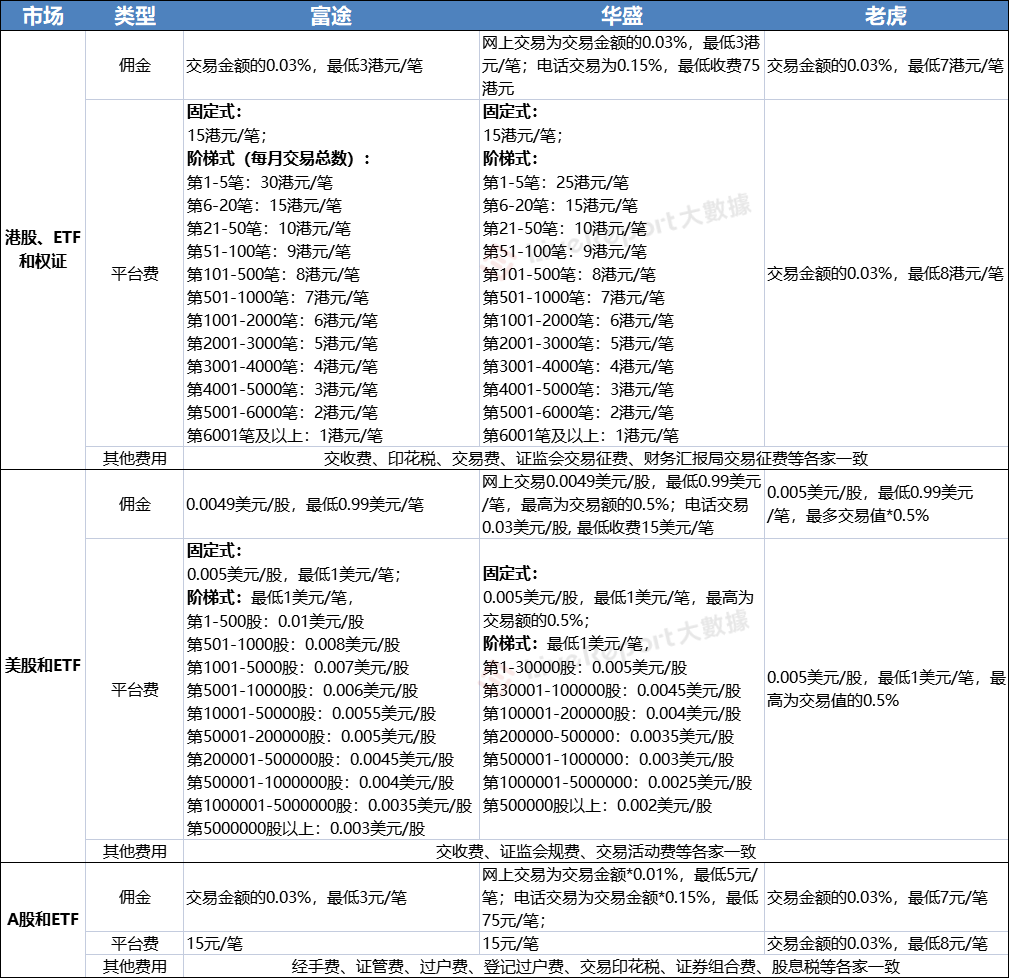Select 其他费用 cell in the 港股 section
Screen dimensions: 1009x978
[x=134, y=458]
